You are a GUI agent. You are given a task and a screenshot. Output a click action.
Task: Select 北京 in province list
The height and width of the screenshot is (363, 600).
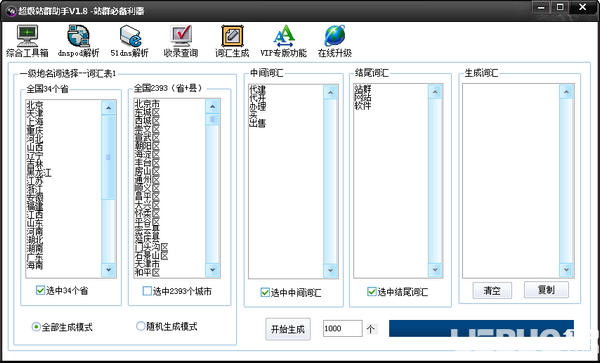(35, 105)
